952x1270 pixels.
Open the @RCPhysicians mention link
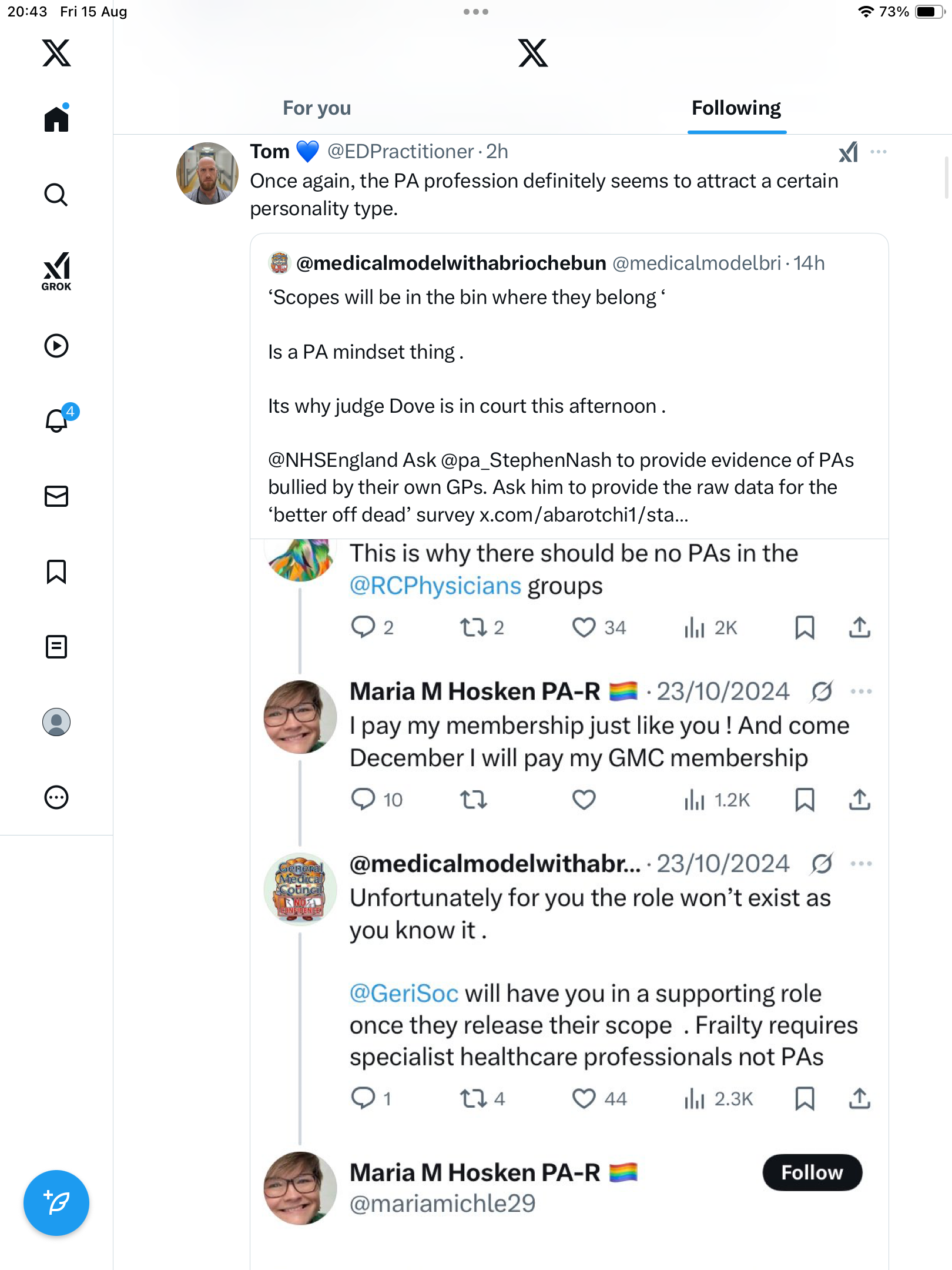[435, 586]
